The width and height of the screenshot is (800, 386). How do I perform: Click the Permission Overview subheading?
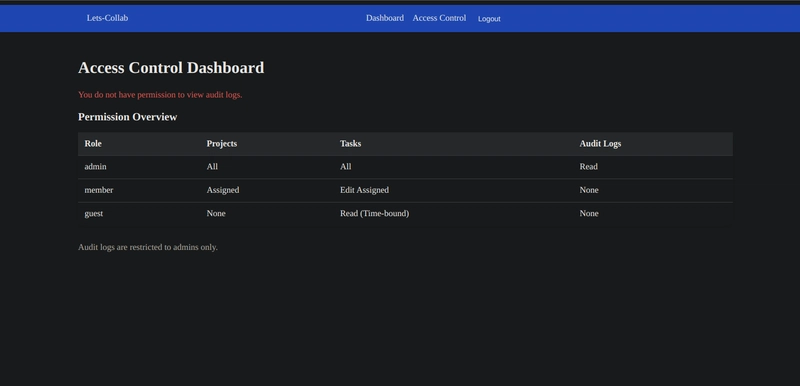click(x=128, y=117)
